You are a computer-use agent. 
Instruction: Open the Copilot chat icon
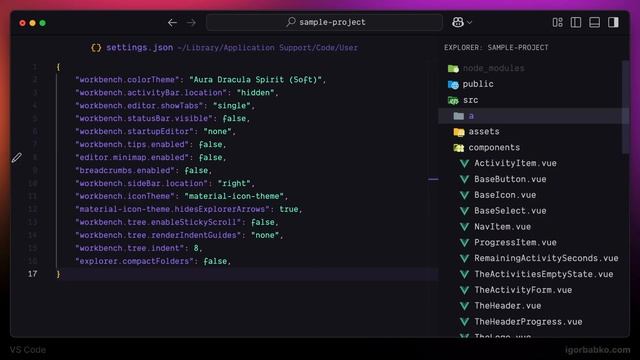click(458, 22)
